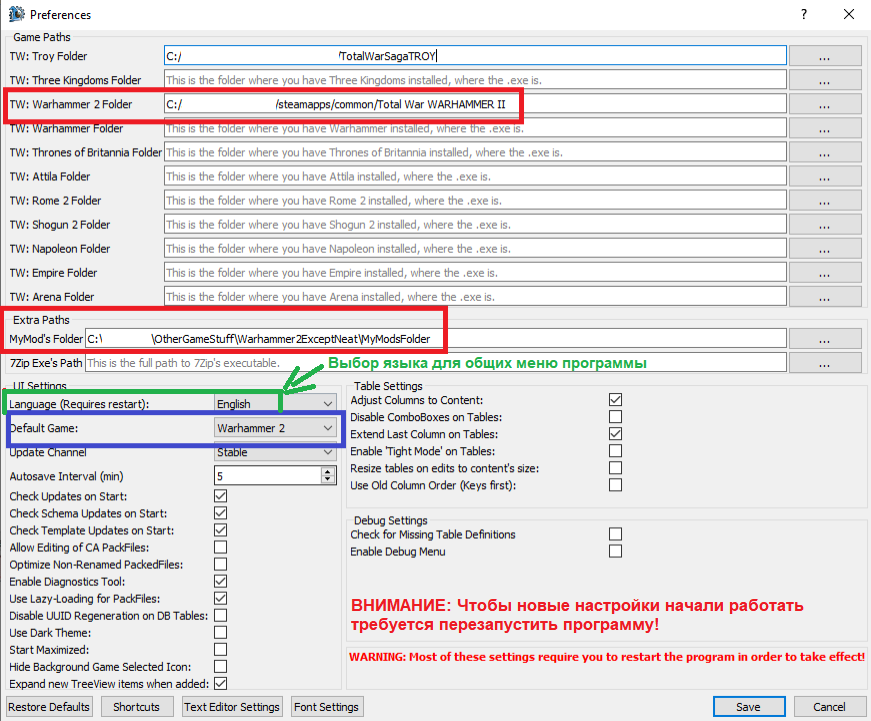The width and height of the screenshot is (871, 721).
Task: Open browse dialog for TW: Warhammer Folder
Action: coord(825,128)
